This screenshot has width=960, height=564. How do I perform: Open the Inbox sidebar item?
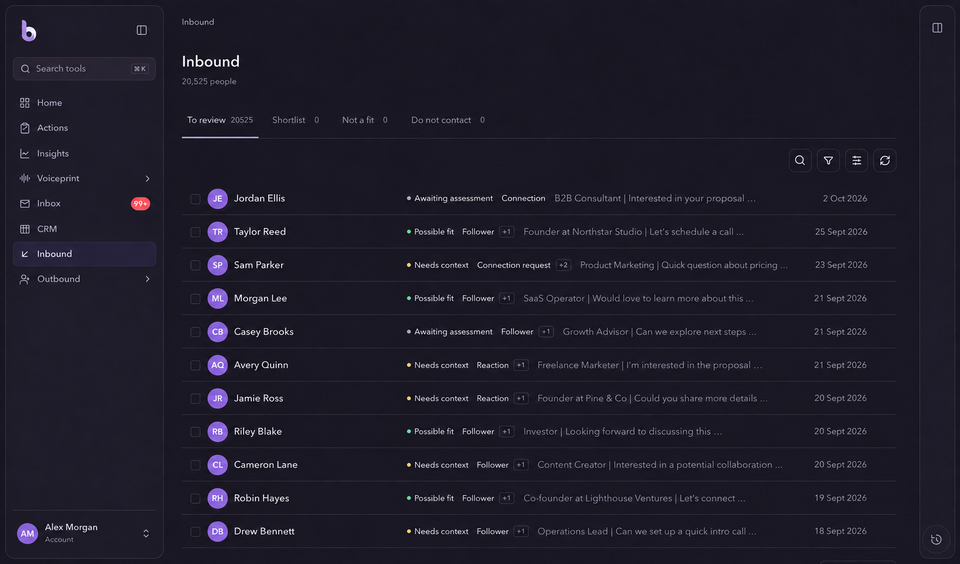(x=84, y=203)
